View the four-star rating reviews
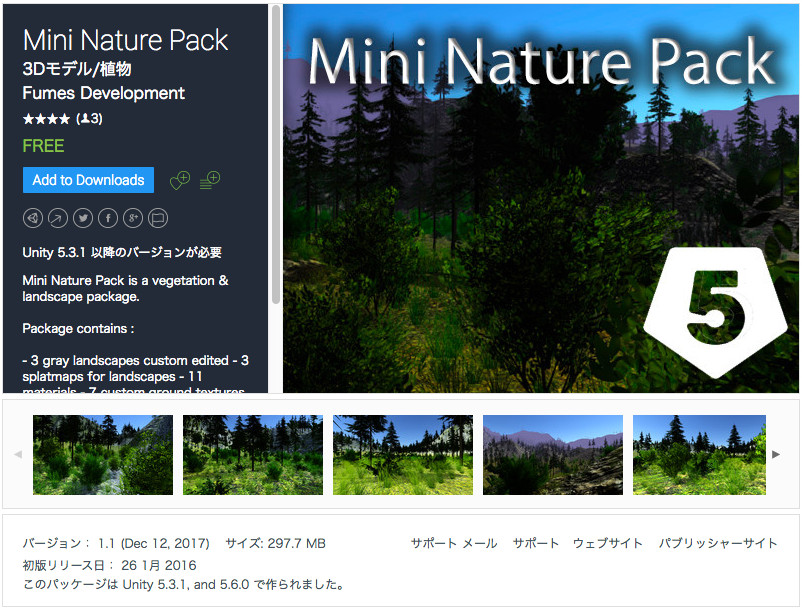802x610 pixels. 62,119
